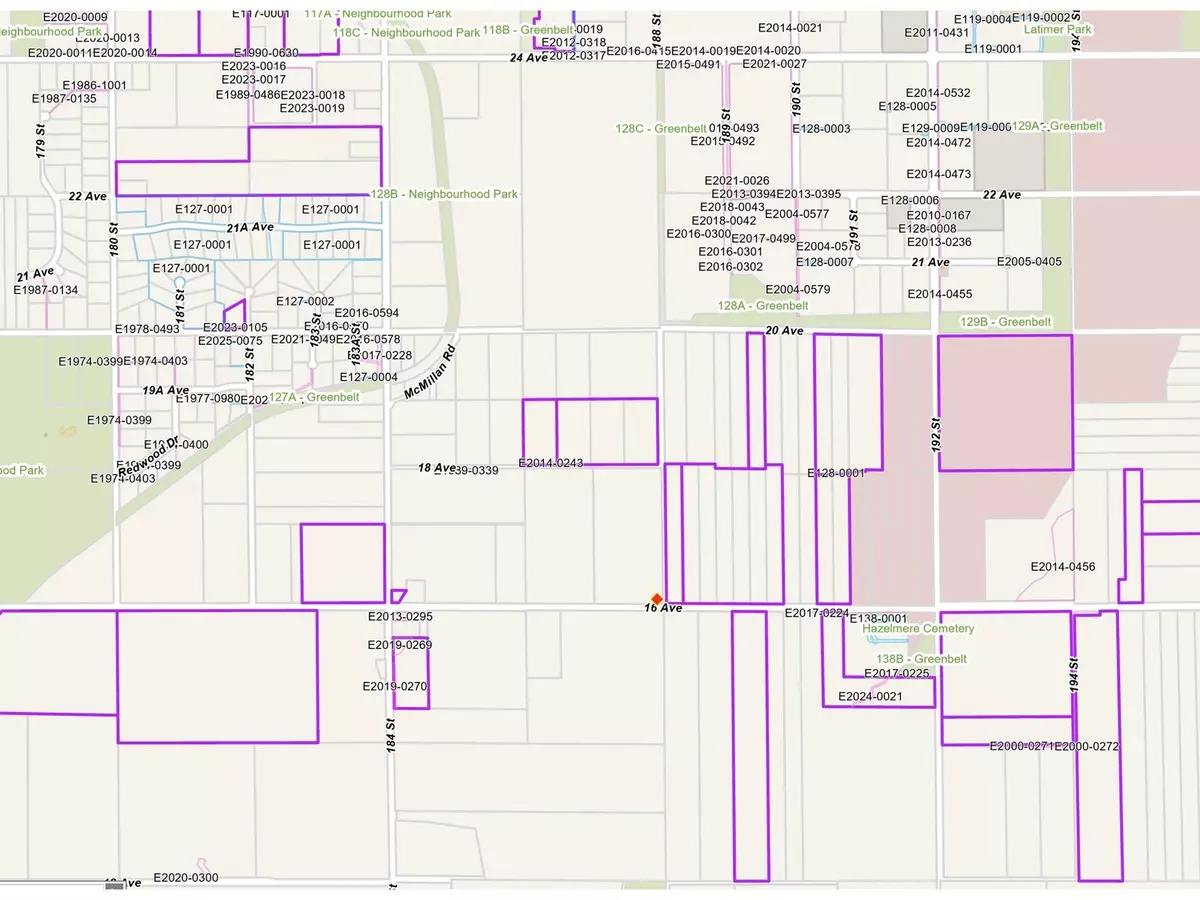Screen dimensions: 1200x900
Task: Open the E2024-0021 permit label
Action: coord(870,697)
